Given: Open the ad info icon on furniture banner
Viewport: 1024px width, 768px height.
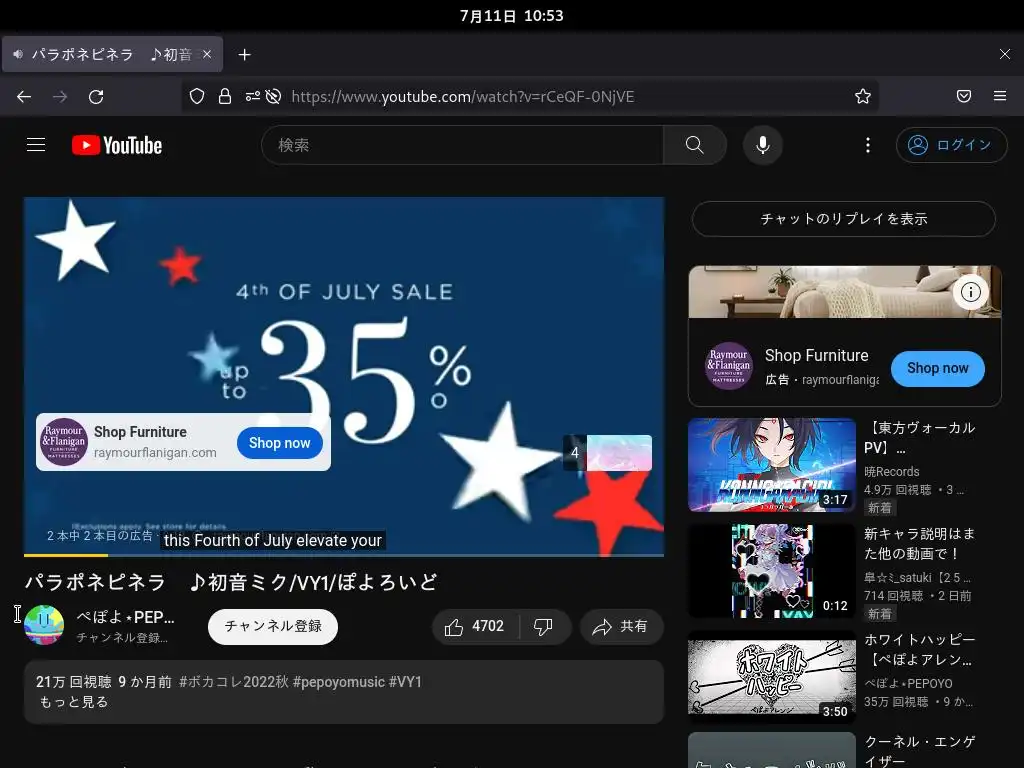Looking at the screenshot, I should coord(970,292).
